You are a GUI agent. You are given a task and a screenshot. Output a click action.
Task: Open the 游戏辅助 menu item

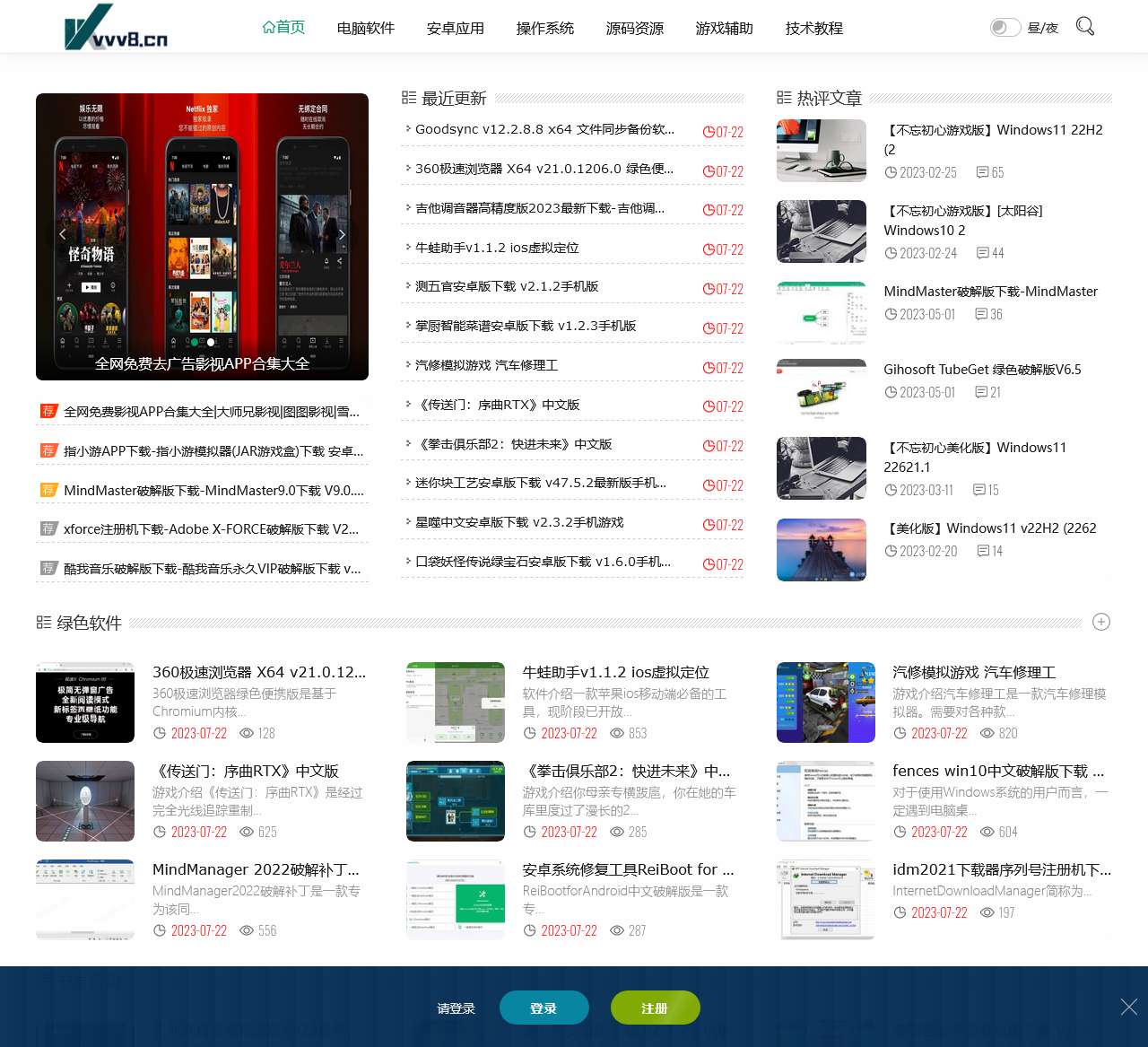724,28
